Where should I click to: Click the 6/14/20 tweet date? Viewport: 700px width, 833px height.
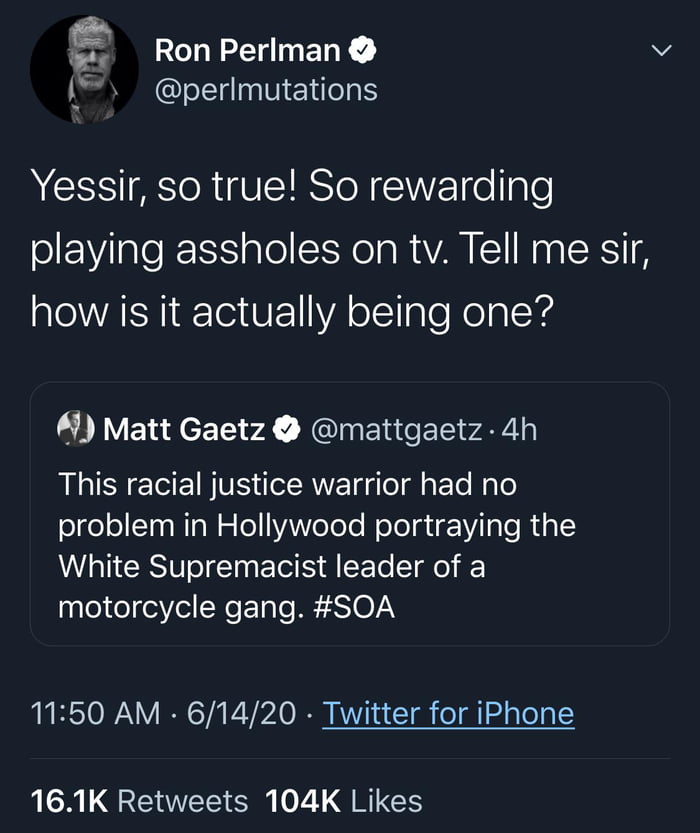tap(240, 713)
